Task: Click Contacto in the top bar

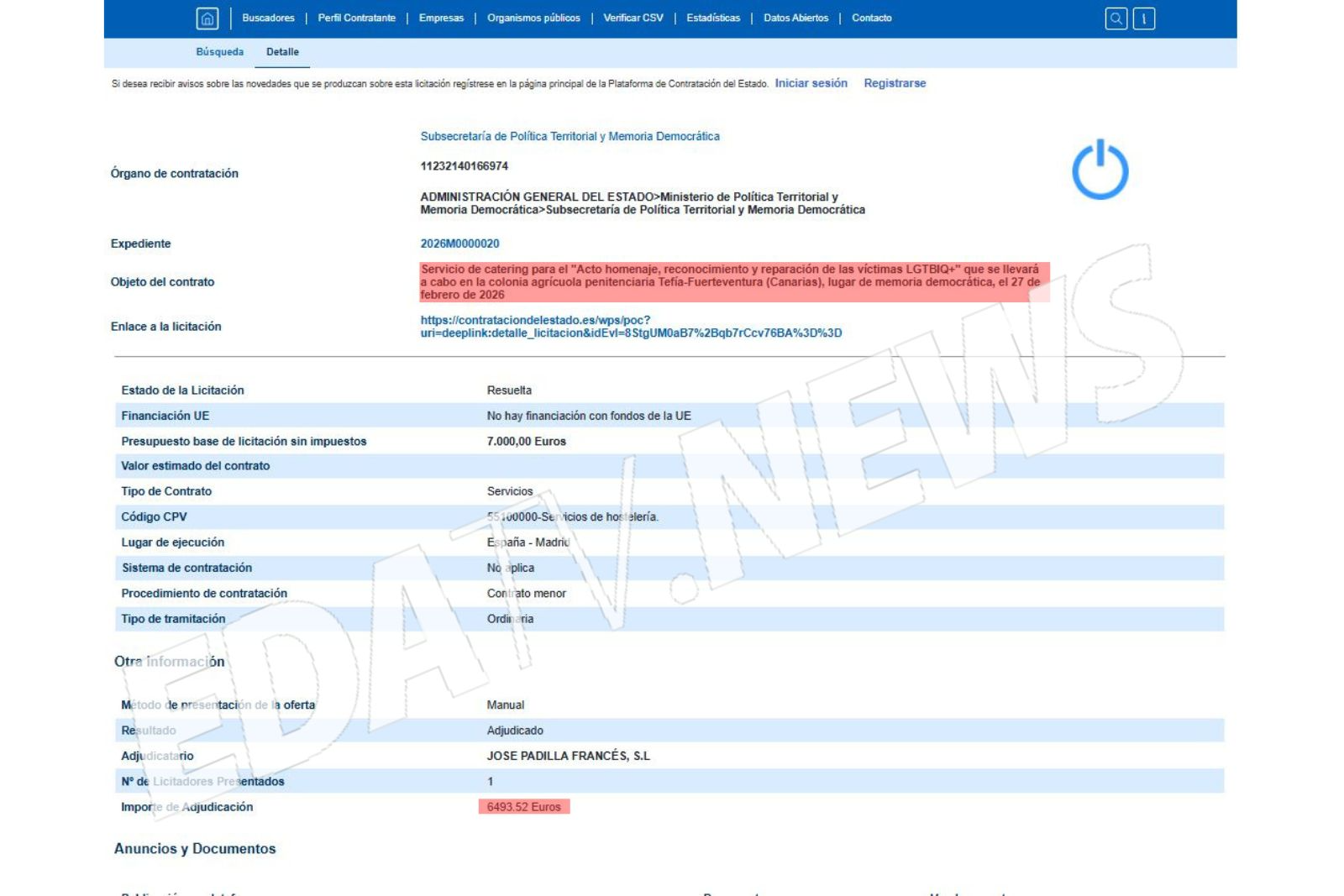Action: coord(871,18)
